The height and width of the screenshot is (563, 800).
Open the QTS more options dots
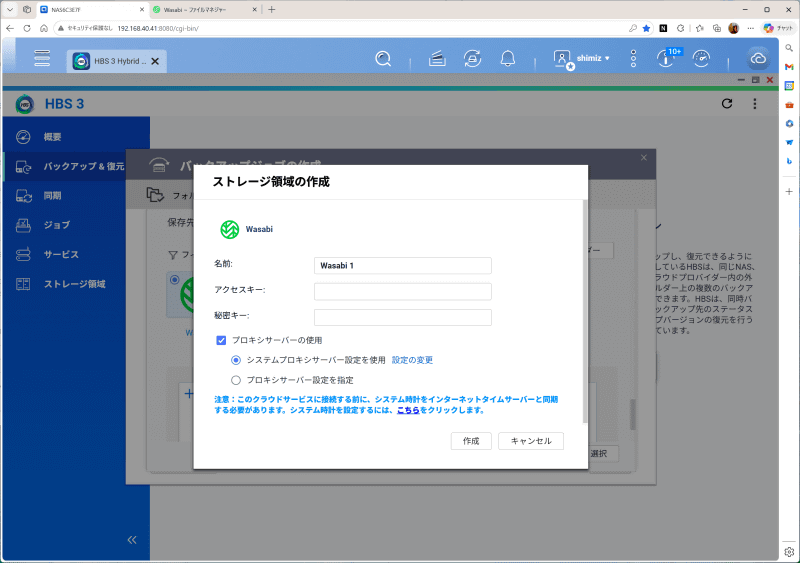tap(633, 59)
